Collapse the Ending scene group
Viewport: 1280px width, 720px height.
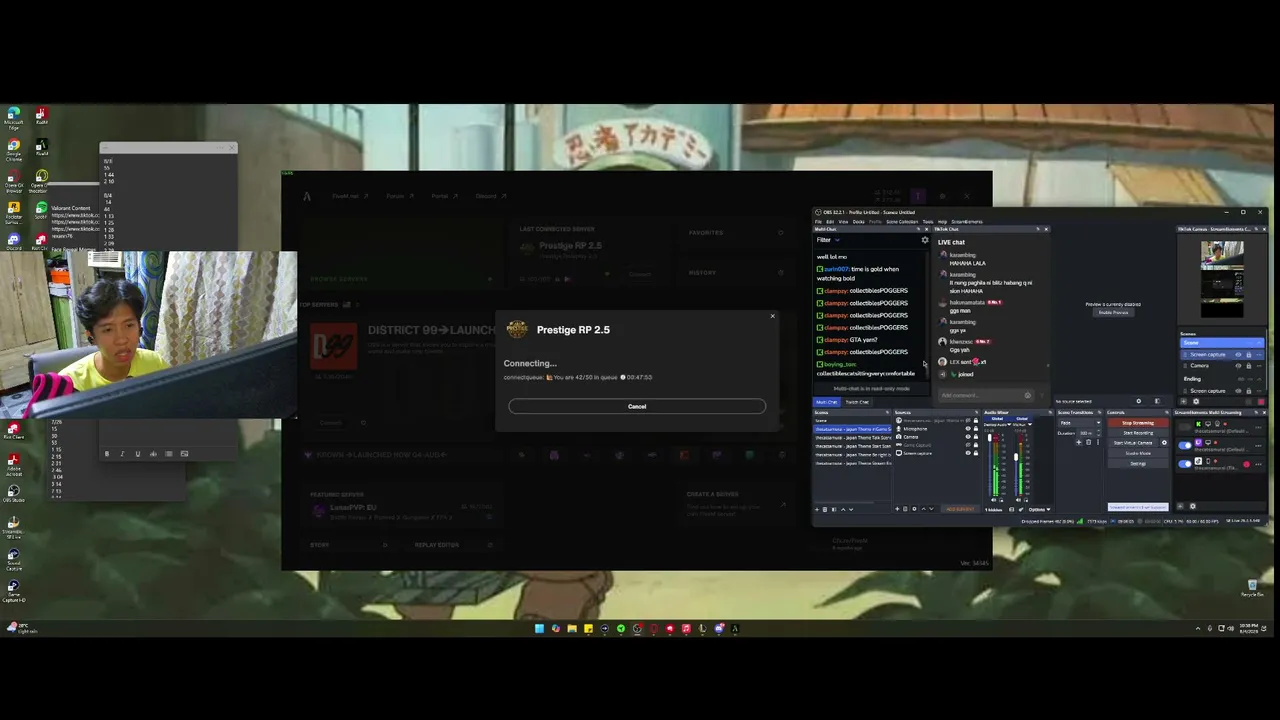[1259, 379]
